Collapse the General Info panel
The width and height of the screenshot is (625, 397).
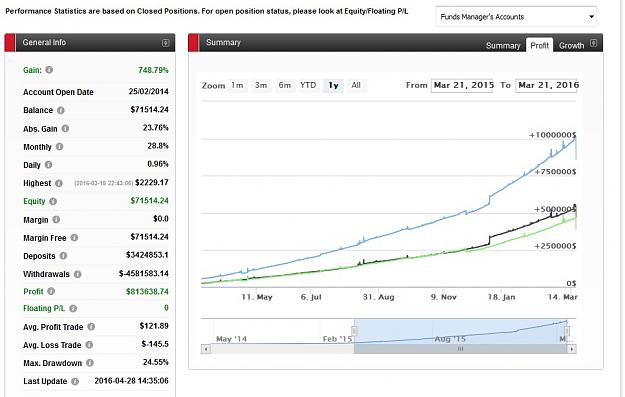pyautogui.click(x=165, y=43)
